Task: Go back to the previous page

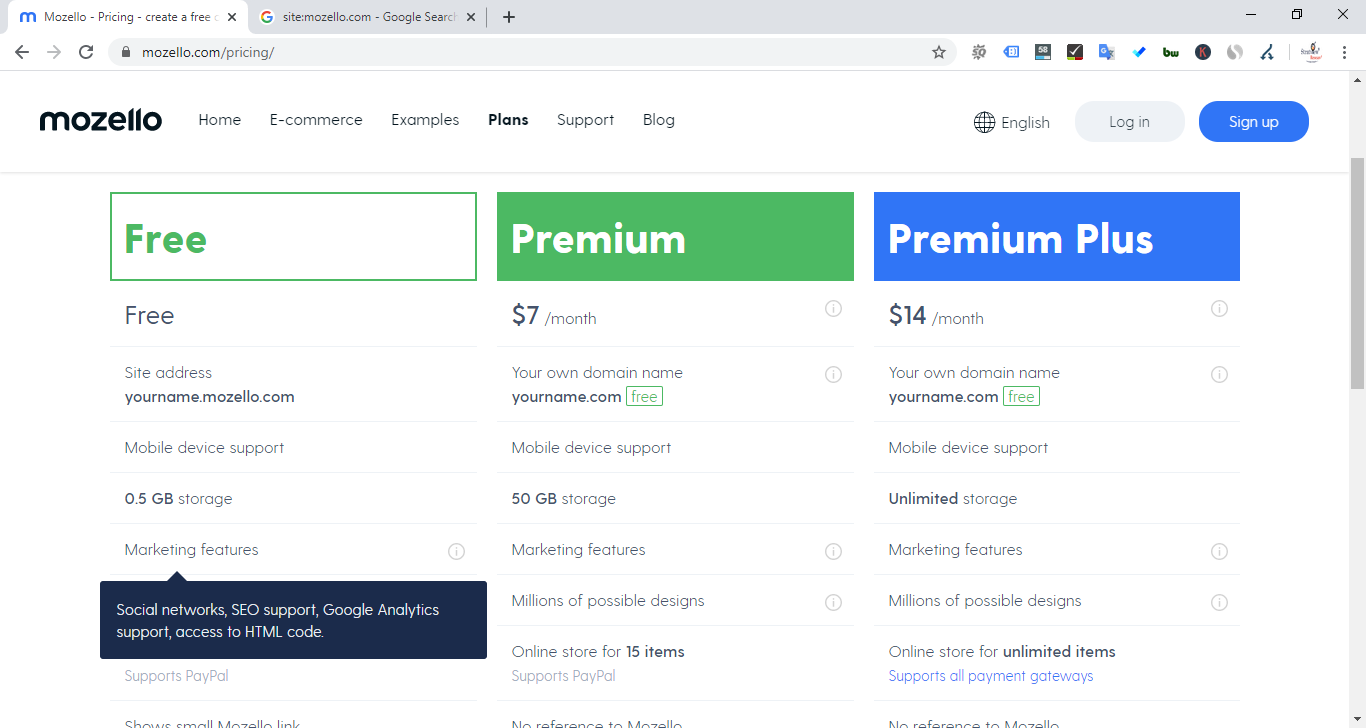Action: pos(22,52)
